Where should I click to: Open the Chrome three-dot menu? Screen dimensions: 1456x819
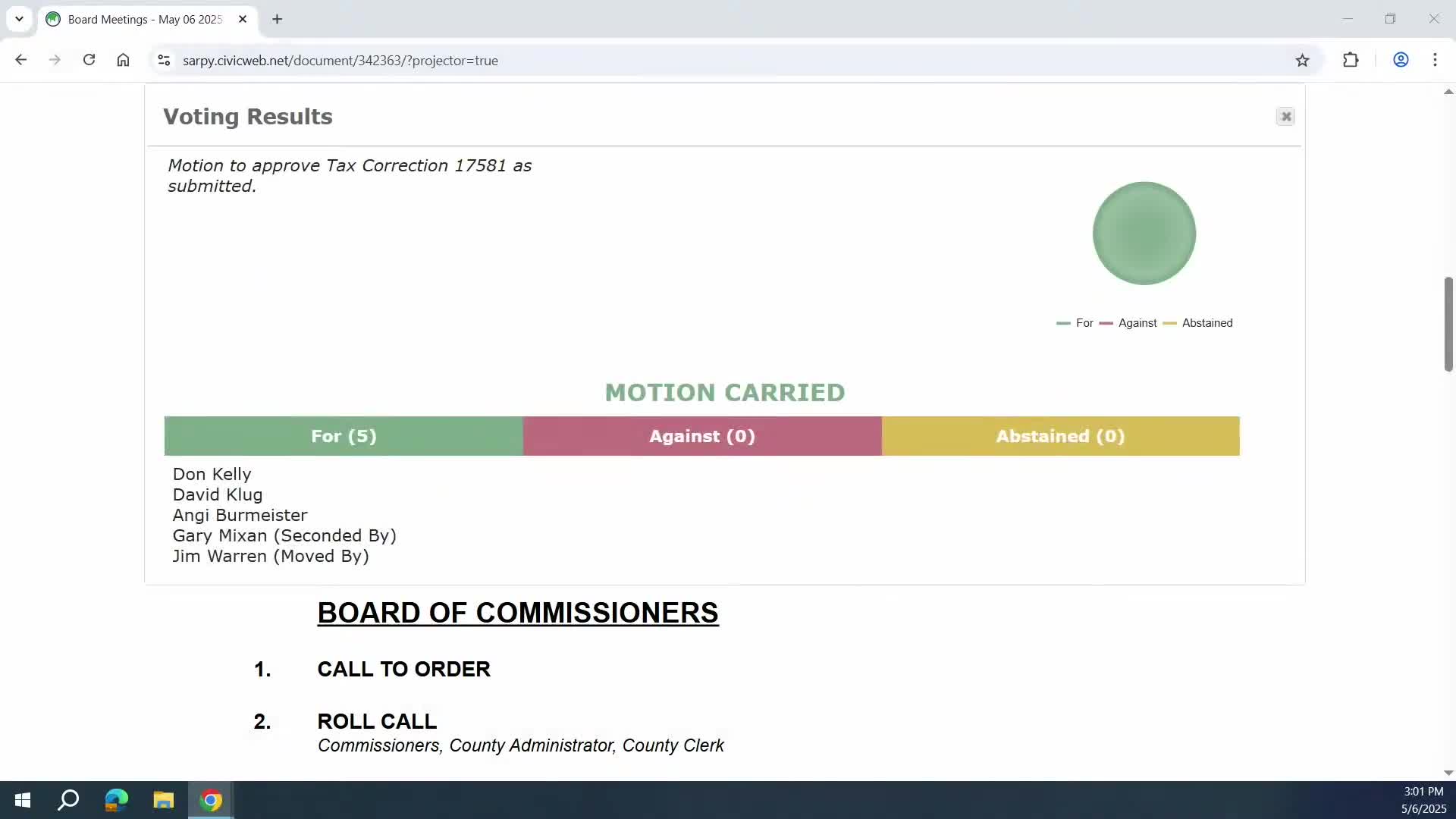point(1435,60)
